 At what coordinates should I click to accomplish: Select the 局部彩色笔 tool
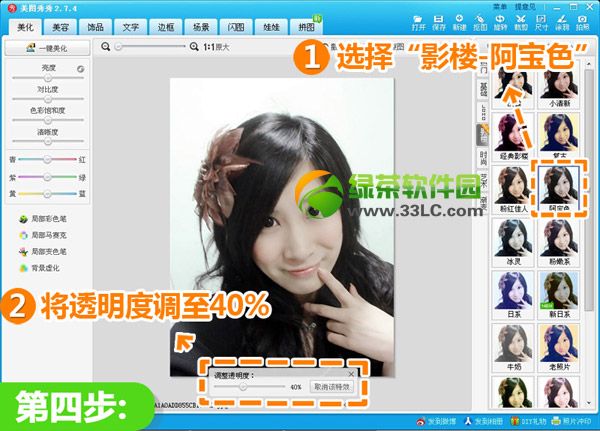(43, 219)
